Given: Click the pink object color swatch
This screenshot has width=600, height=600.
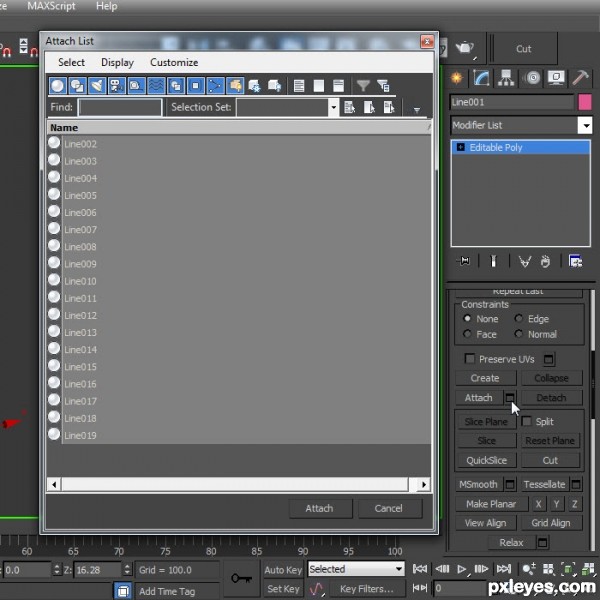Looking at the screenshot, I should click(x=585, y=102).
